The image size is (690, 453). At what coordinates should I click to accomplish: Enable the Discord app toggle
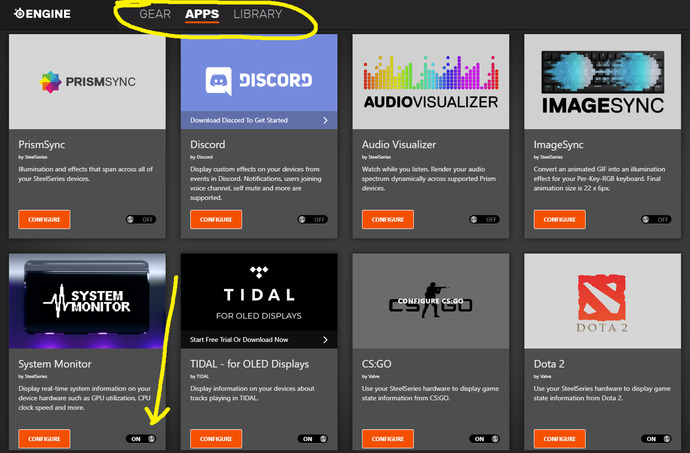[x=312, y=219]
